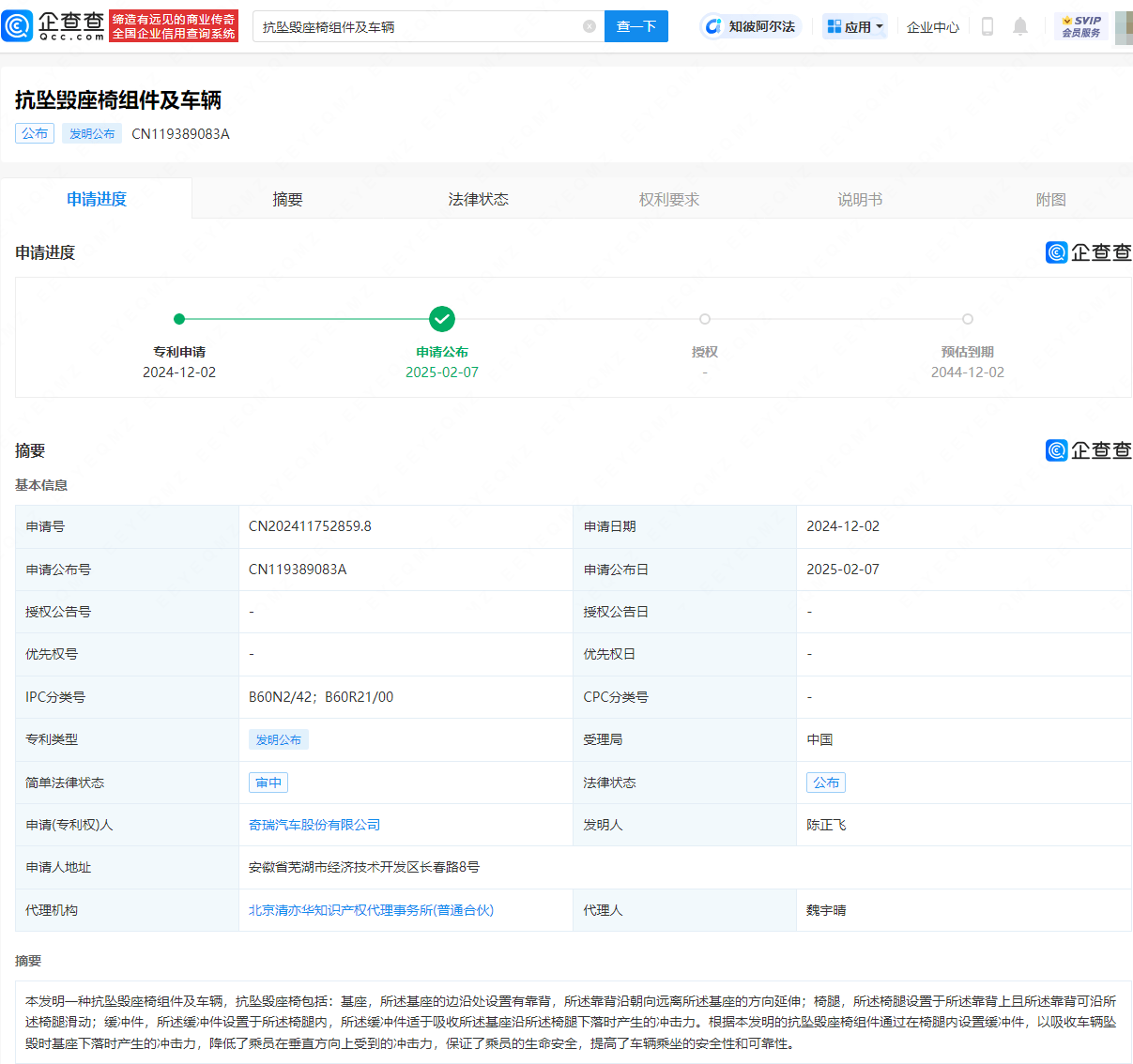The height and width of the screenshot is (1064, 1133).
Task: Click the 发明公布 tag under the title
Action: point(92,133)
